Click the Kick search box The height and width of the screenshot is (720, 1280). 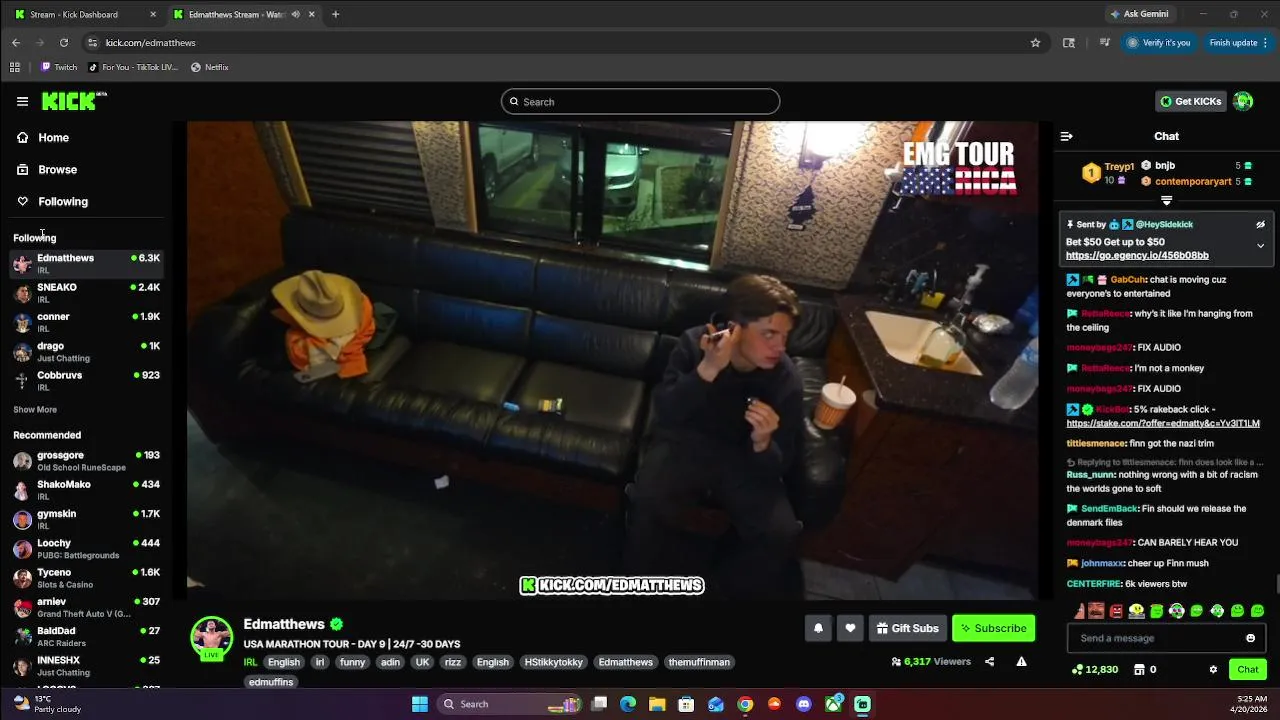coord(640,101)
